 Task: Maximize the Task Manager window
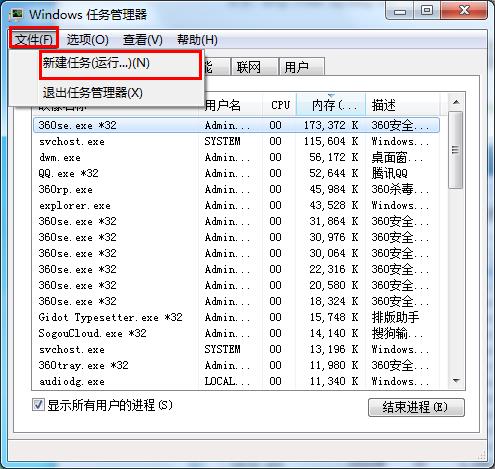(x=427, y=11)
